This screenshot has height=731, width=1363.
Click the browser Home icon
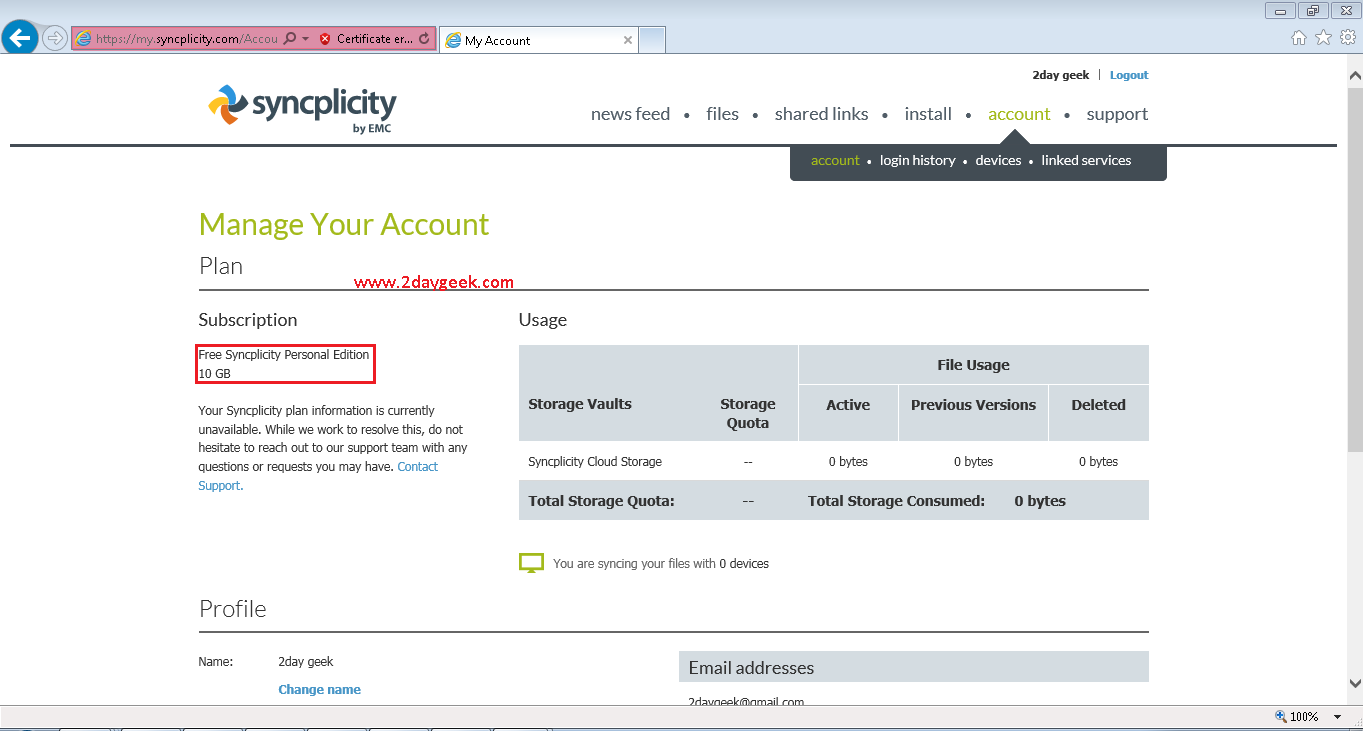(1298, 38)
